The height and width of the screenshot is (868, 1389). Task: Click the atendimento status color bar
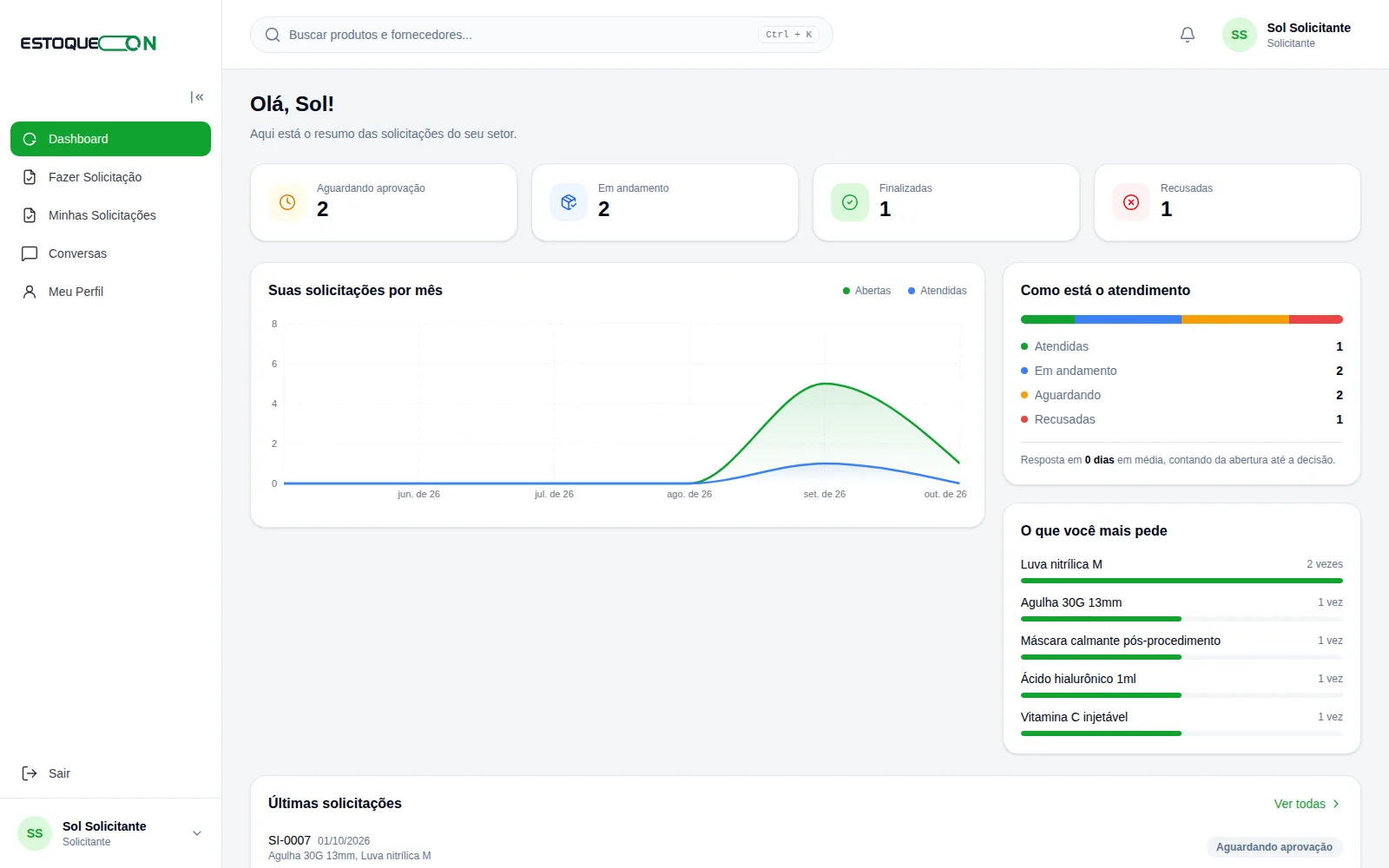1182,319
